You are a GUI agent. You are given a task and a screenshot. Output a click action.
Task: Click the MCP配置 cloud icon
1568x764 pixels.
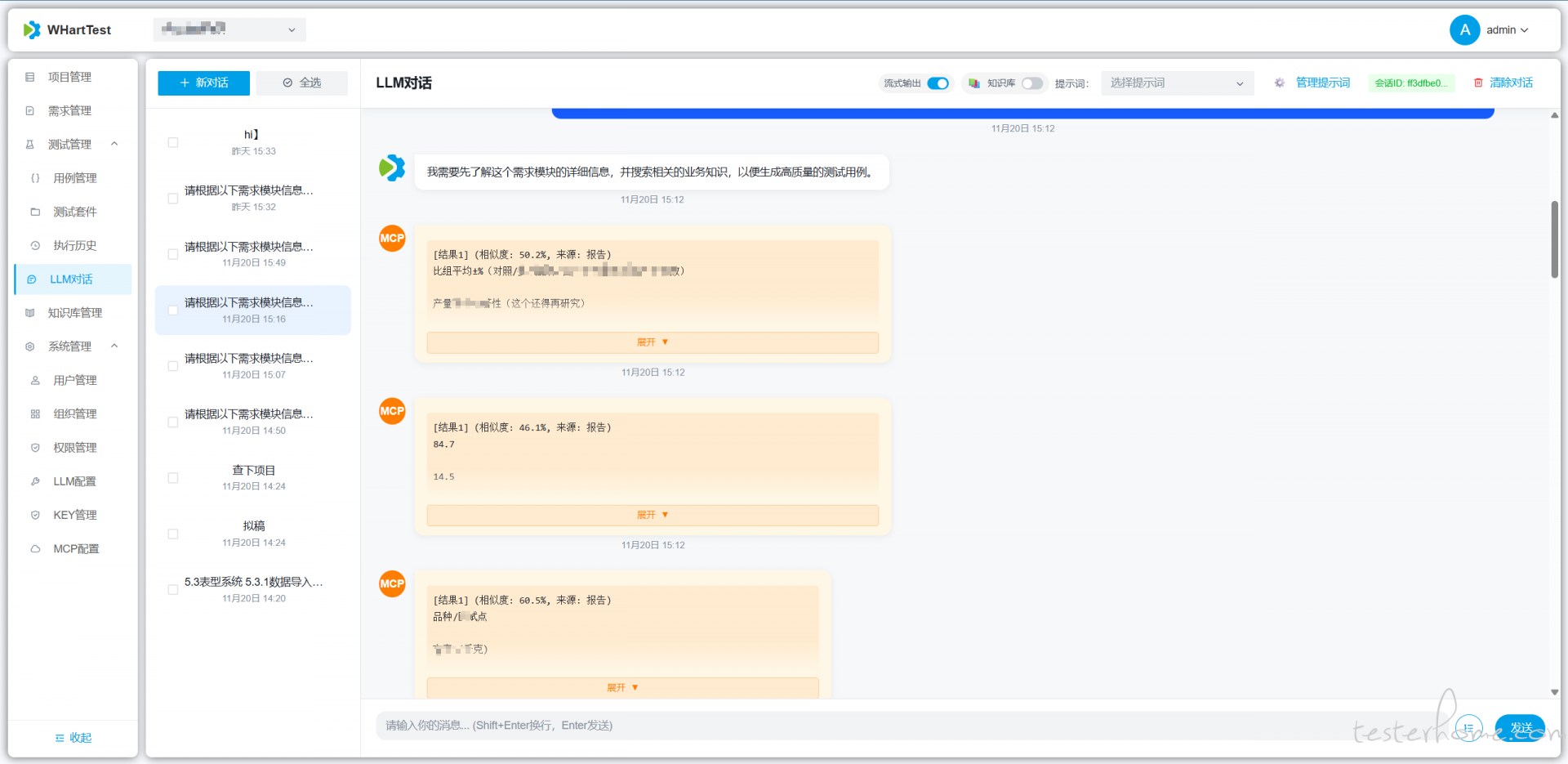pos(35,549)
